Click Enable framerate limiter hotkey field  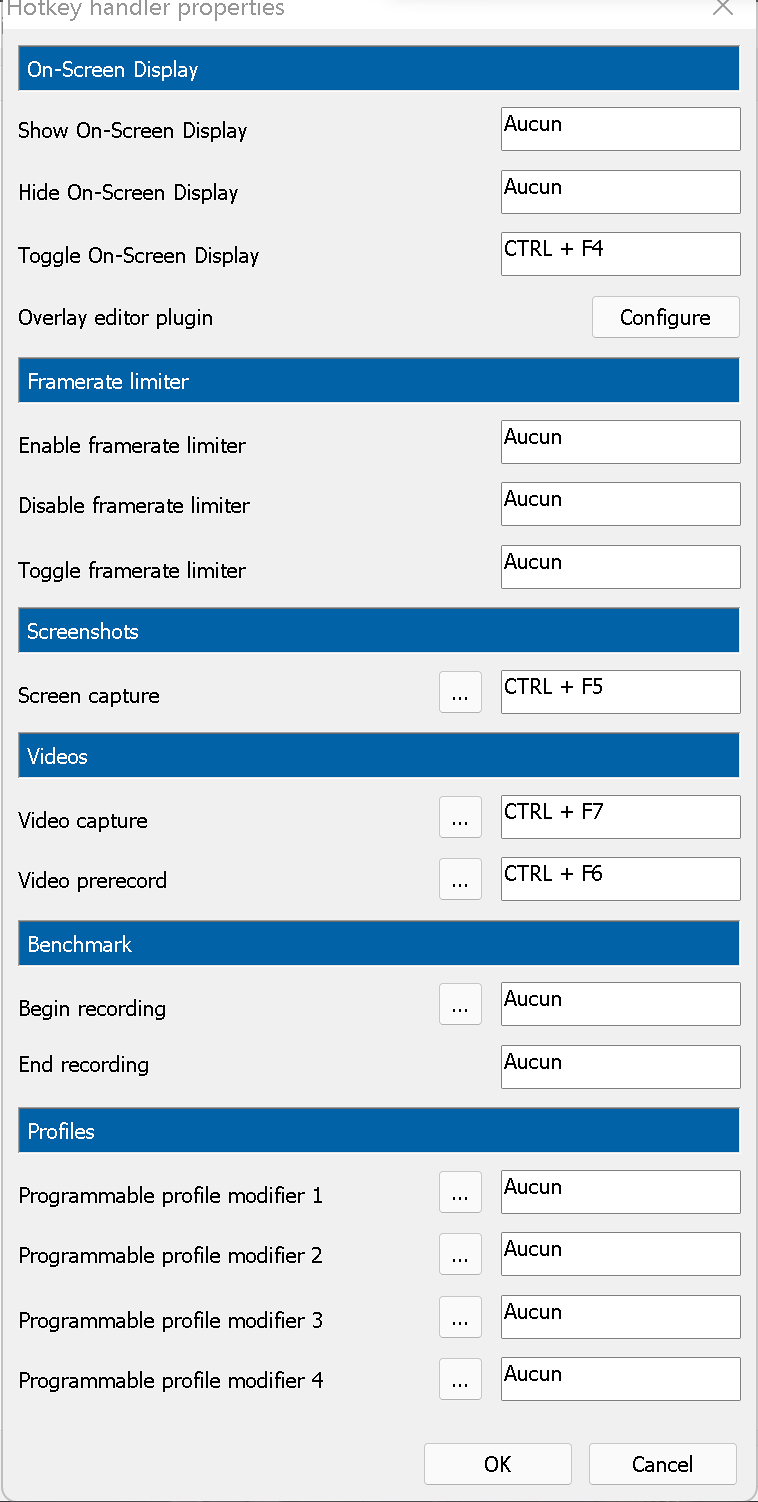point(620,442)
